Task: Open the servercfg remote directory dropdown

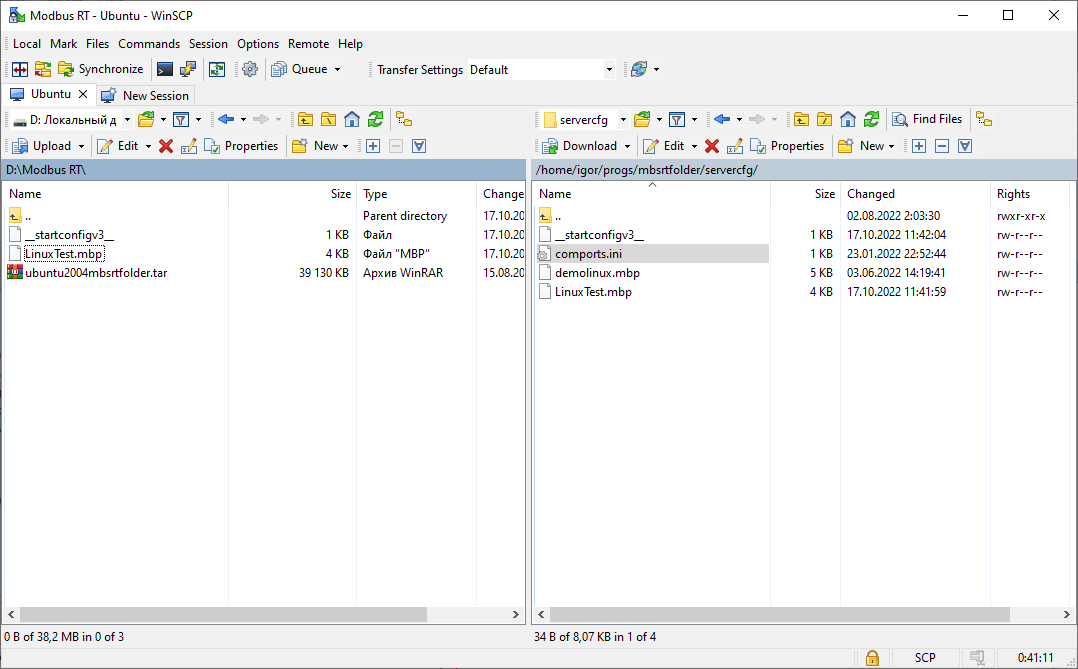Action: [623, 120]
